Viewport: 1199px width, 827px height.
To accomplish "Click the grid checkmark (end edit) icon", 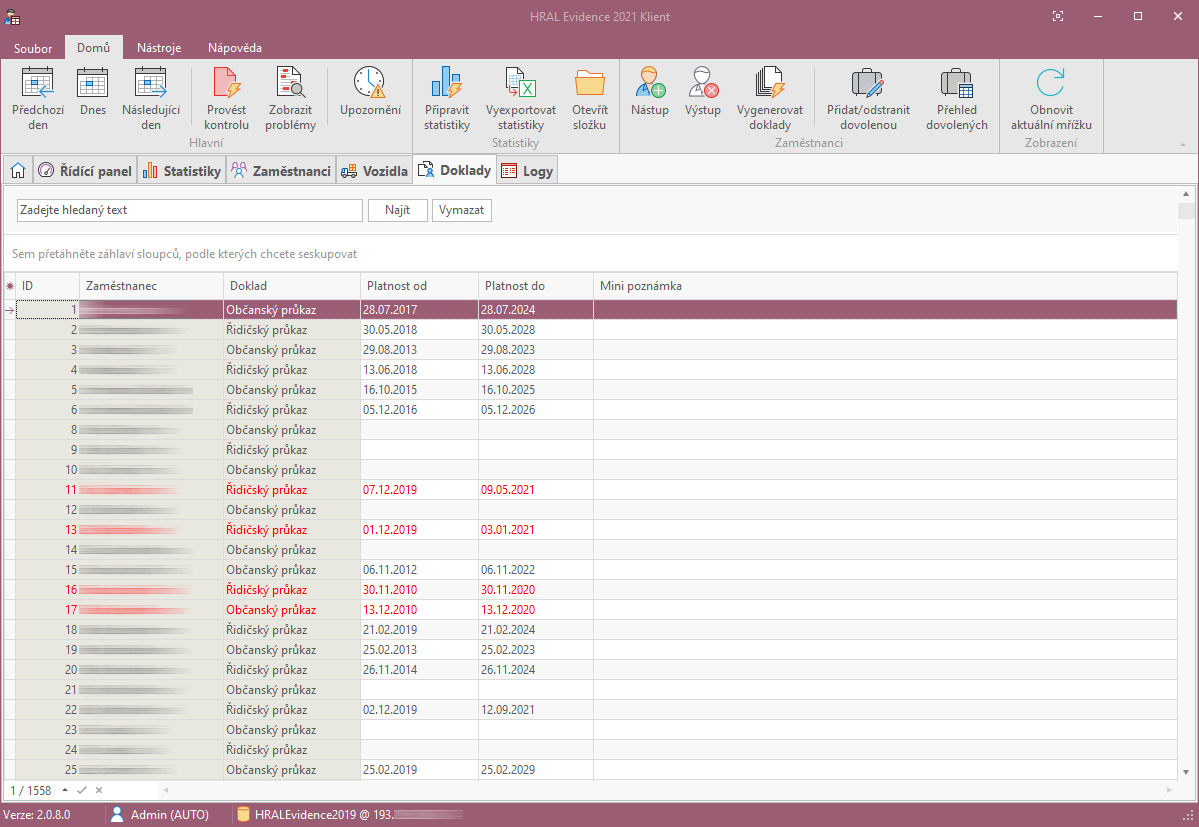I will click(82, 790).
